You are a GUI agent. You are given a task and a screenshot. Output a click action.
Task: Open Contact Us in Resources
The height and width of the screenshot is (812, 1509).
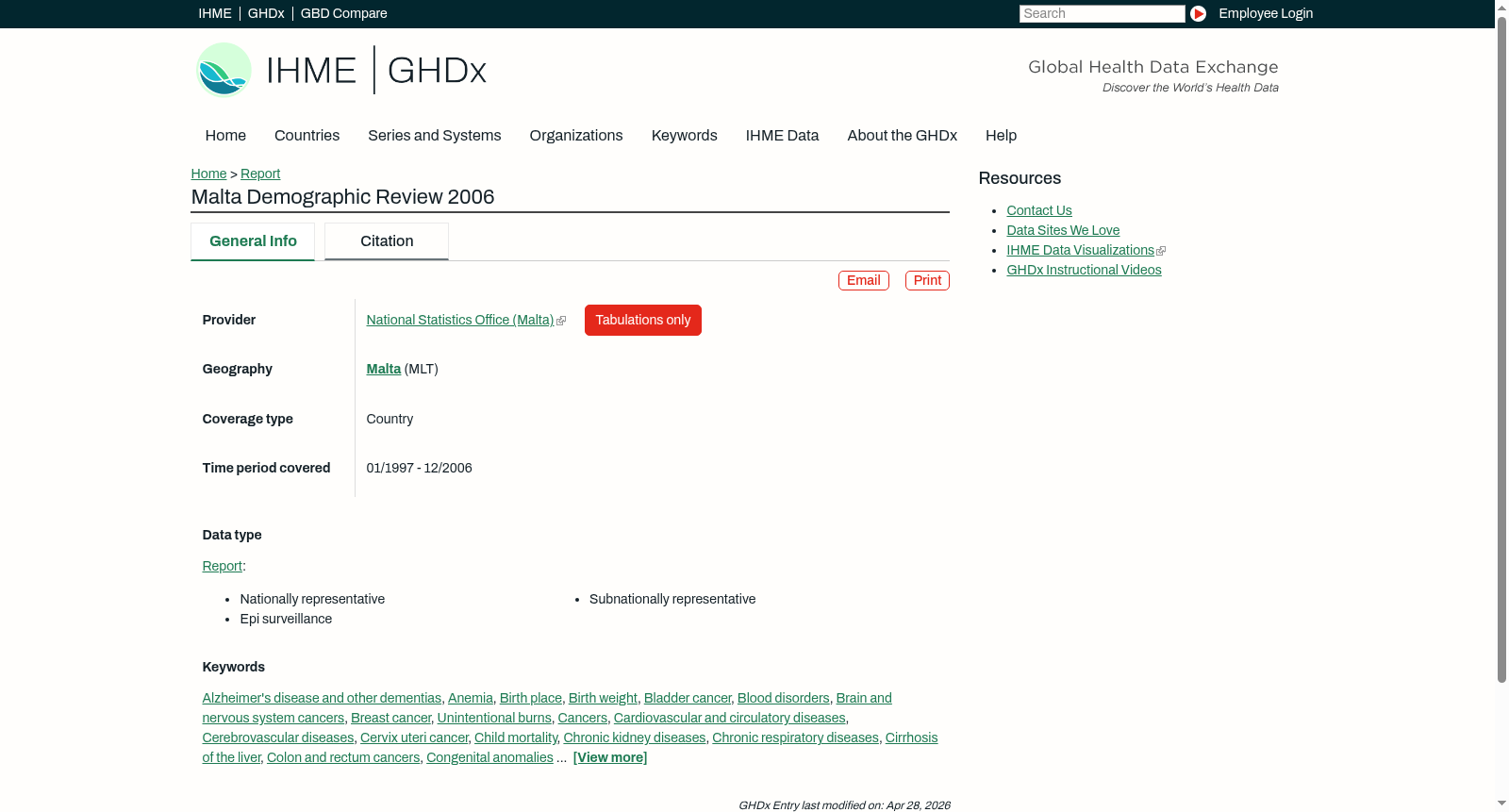(1039, 210)
